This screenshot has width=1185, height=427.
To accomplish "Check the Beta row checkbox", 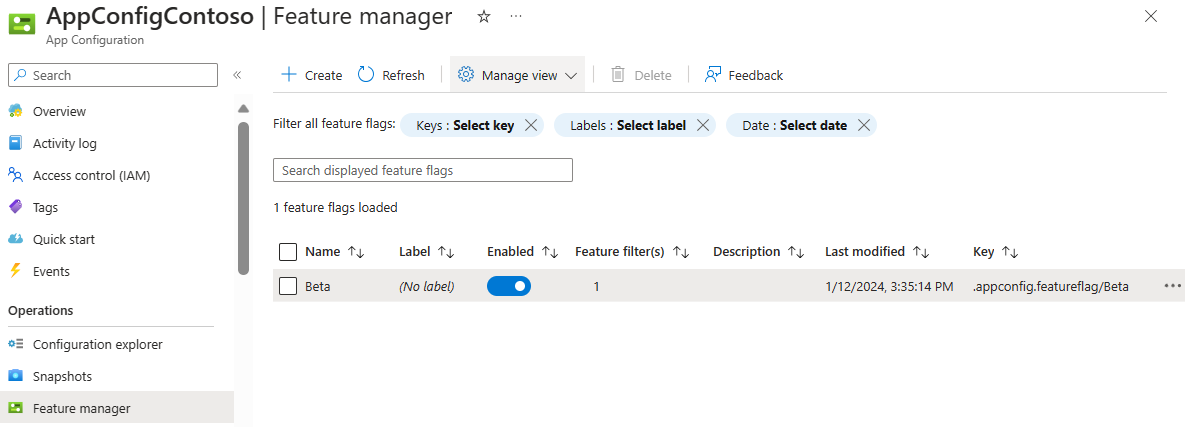I will [288, 286].
